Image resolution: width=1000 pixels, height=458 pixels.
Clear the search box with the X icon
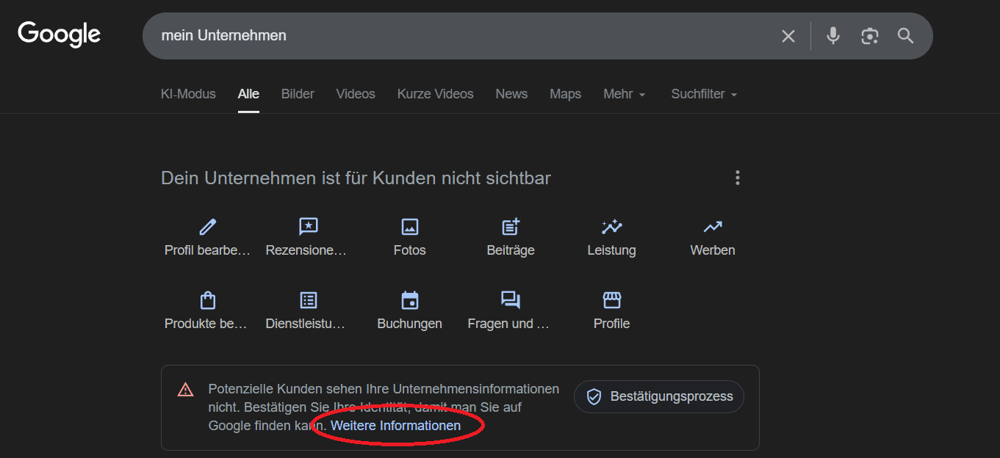[788, 36]
